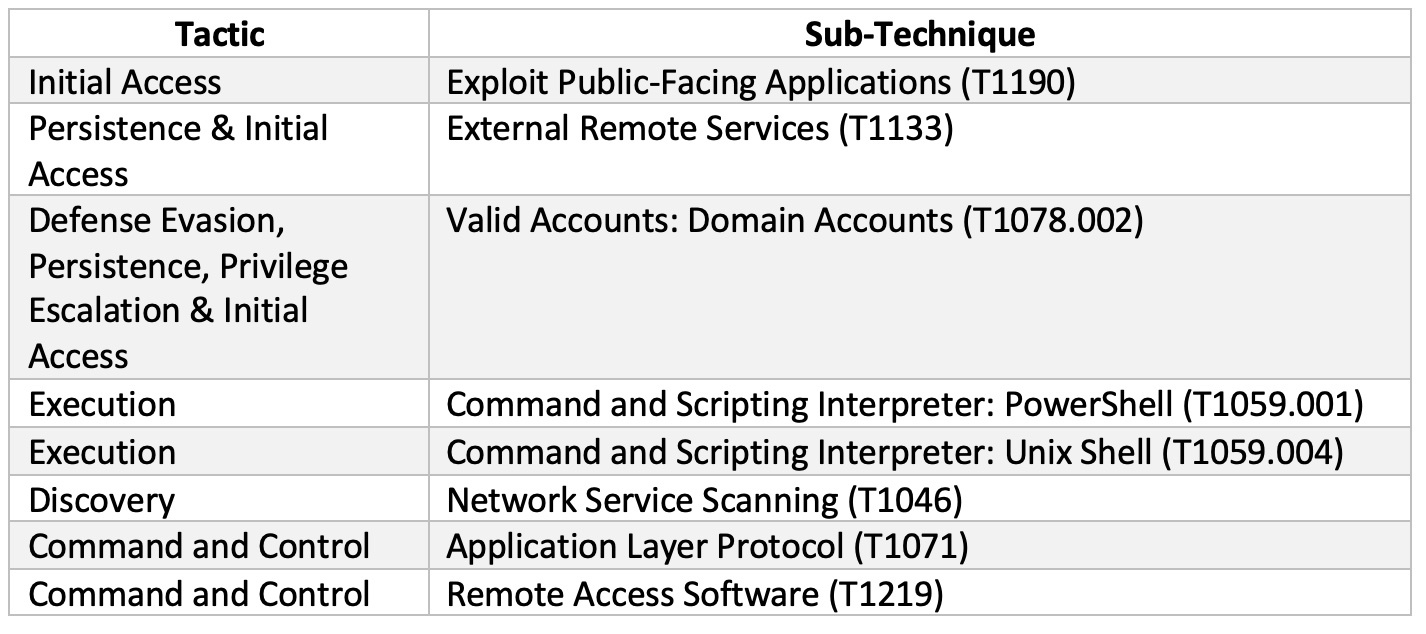Select the Discovery tactic cell
The image size is (1426, 634).
tap(101, 500)
